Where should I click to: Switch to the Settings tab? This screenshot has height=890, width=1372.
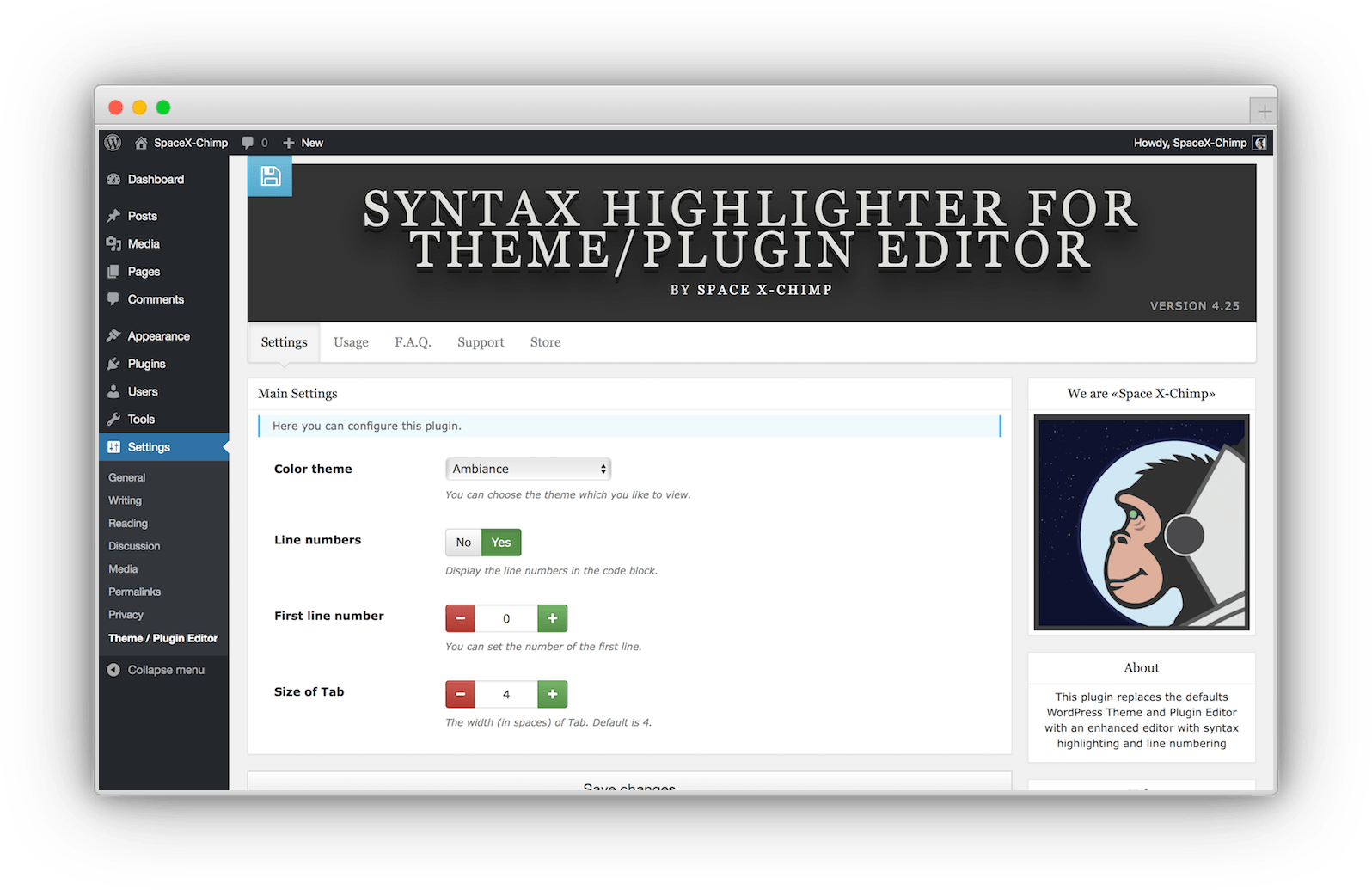[x=284, y=342]
